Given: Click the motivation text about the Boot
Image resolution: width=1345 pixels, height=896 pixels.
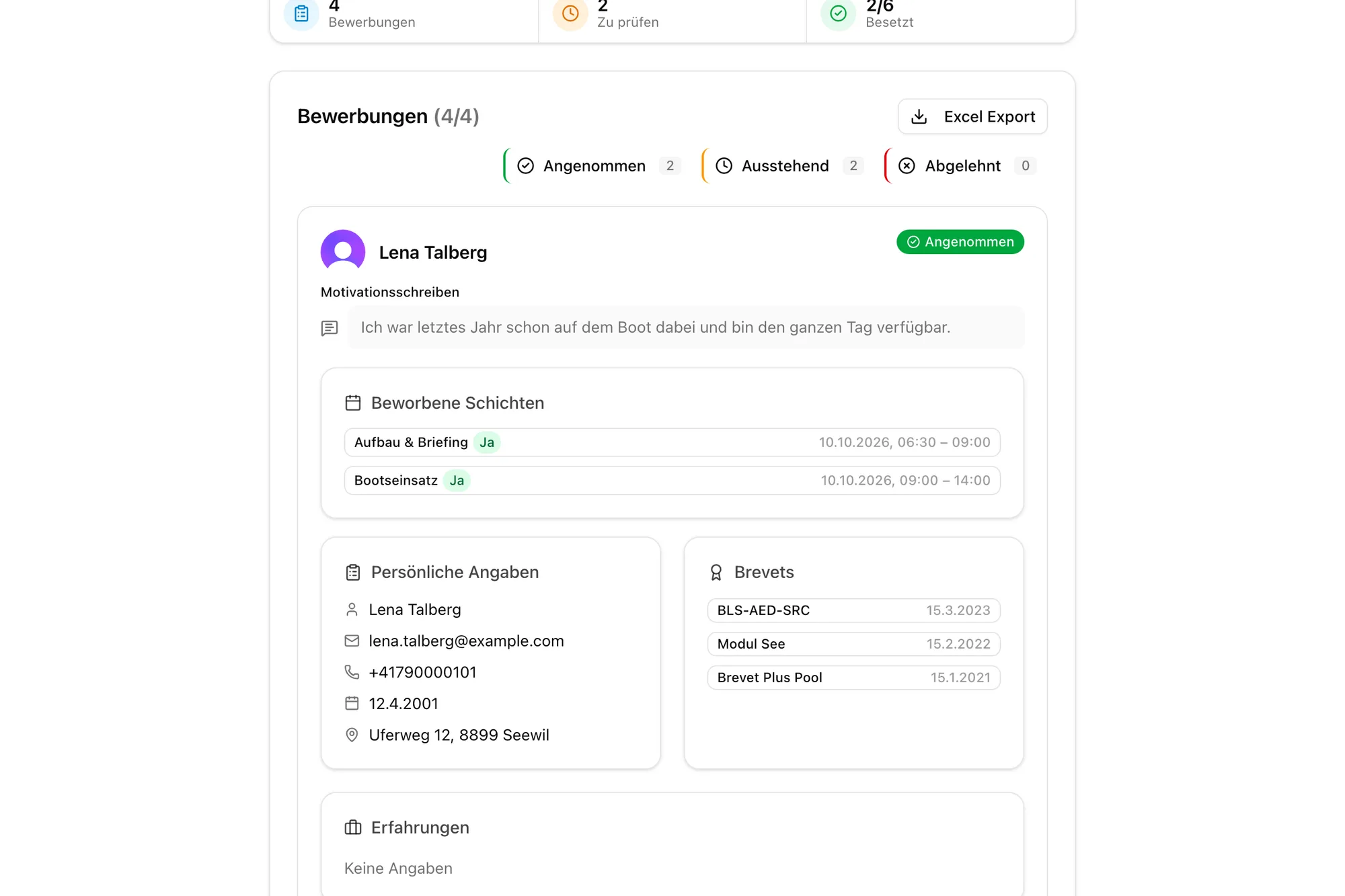Looking at the screenshot, I should (x=656, y=327).
